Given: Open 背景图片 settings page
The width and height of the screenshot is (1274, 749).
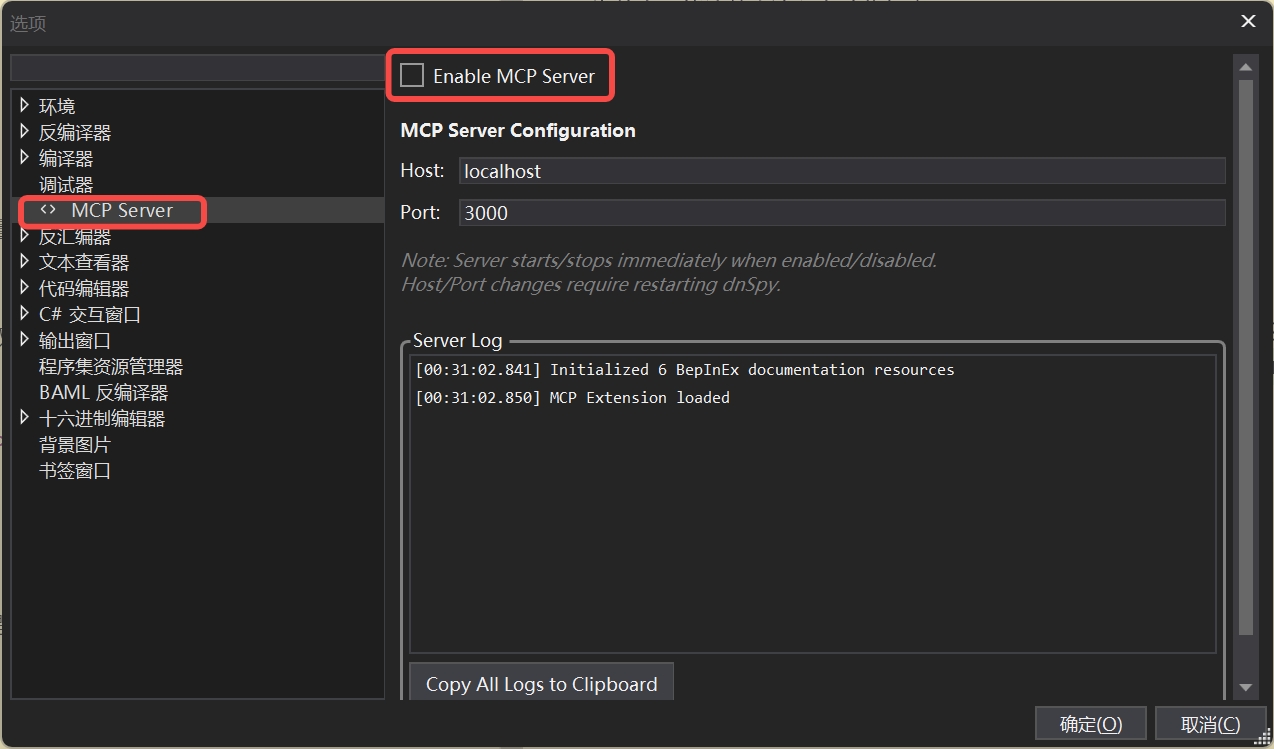Looking at the screenshot, I should click(75, 445).
